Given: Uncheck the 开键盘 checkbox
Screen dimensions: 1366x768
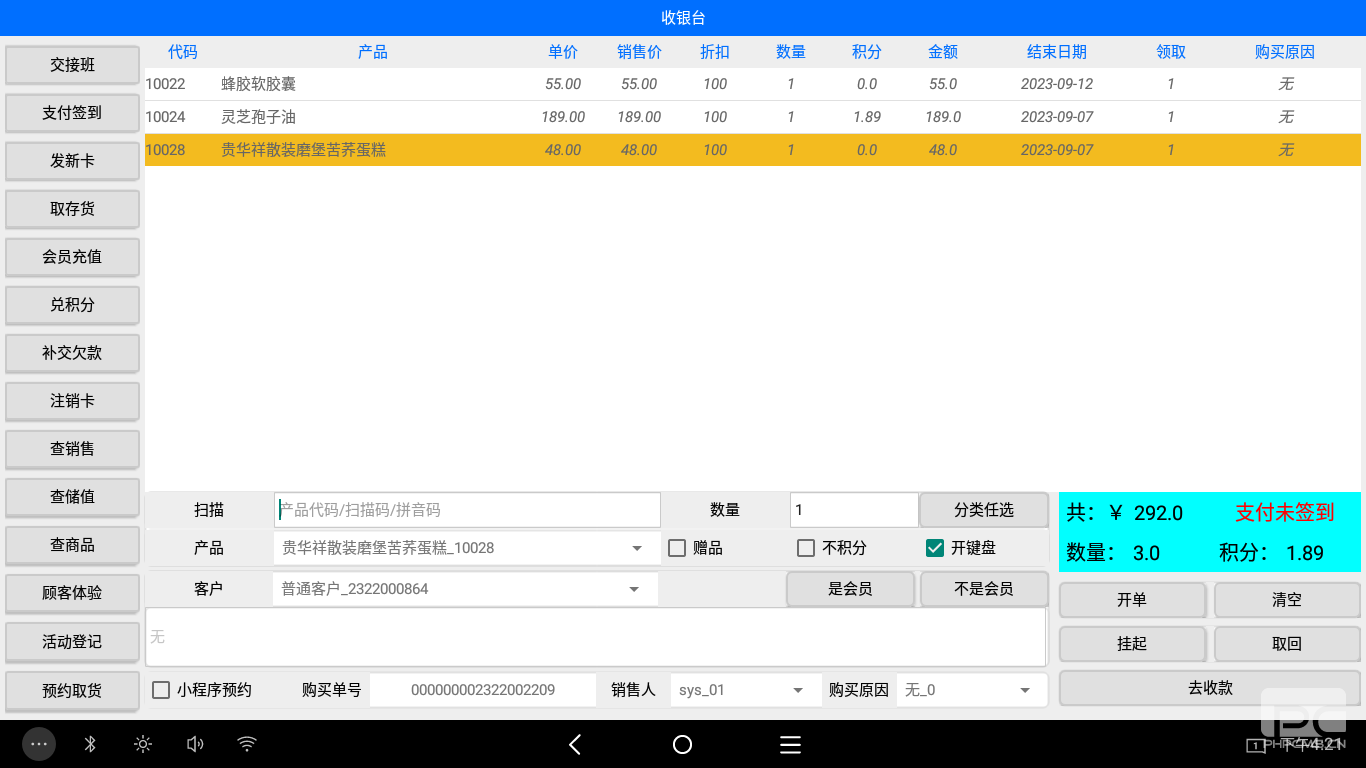Looking at the screenshot, I should (935, 548).
